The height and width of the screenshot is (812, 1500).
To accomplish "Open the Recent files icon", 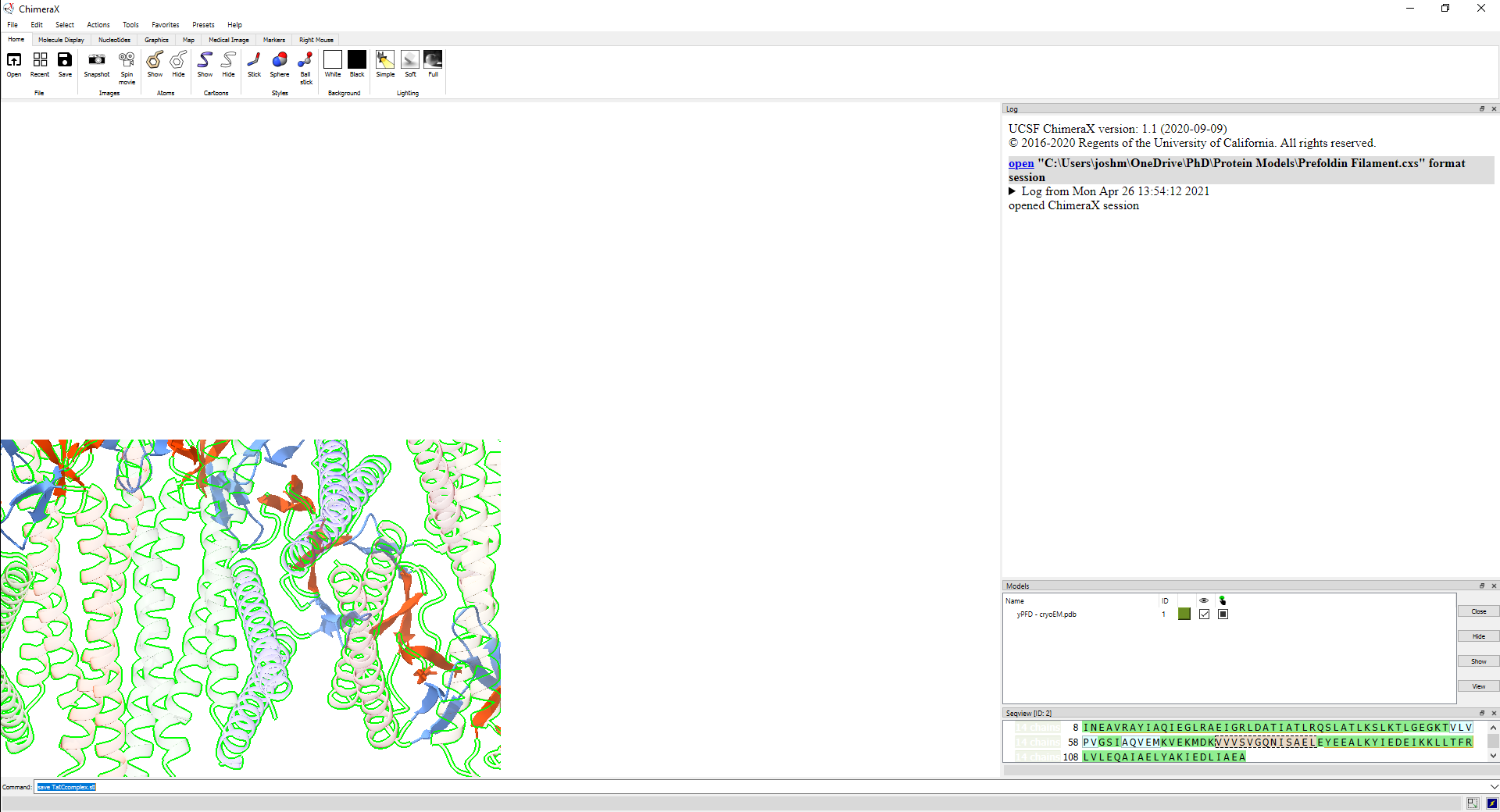I will click(x=40, y=61).
